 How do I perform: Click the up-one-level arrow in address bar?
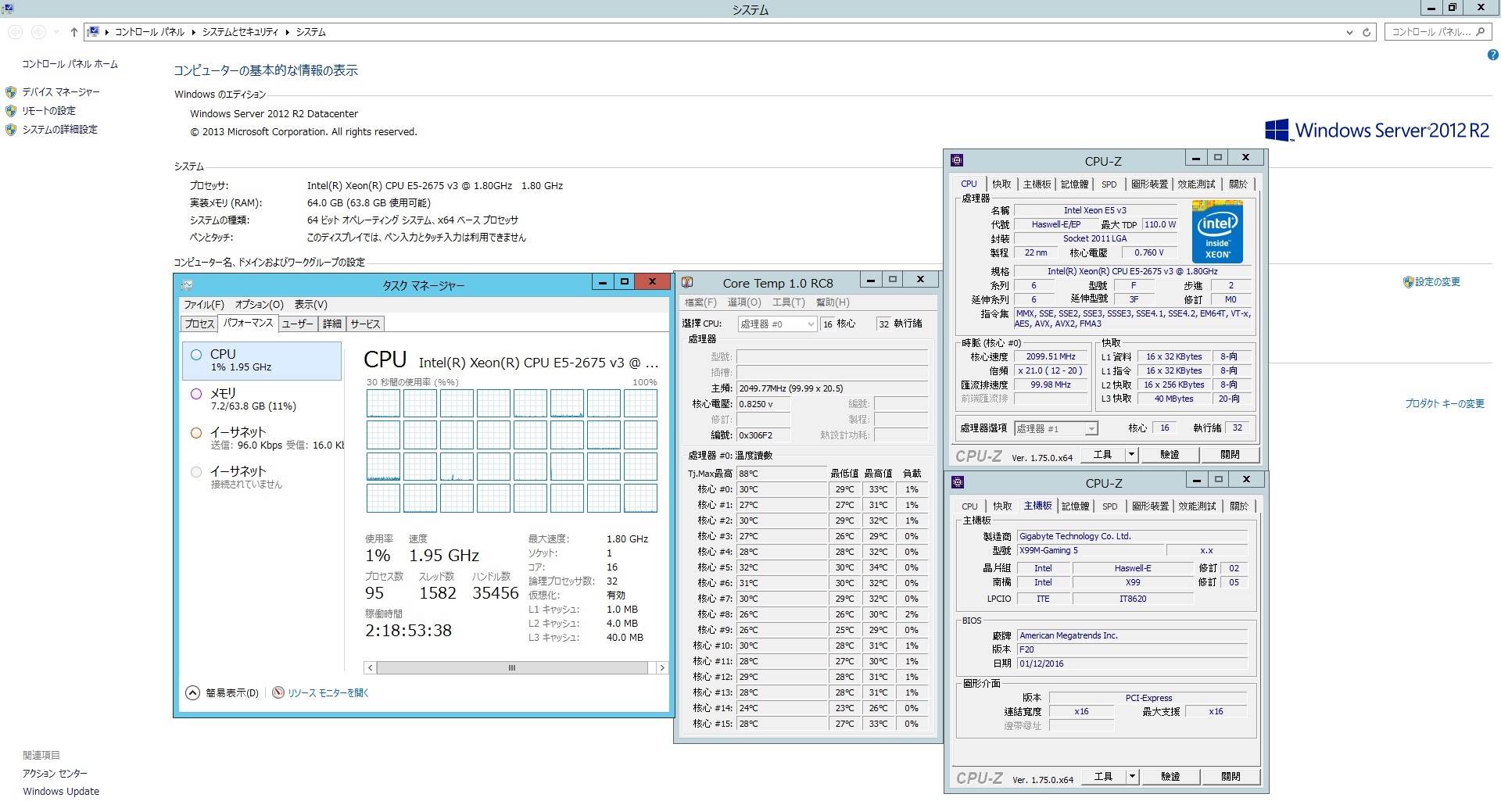73,32
